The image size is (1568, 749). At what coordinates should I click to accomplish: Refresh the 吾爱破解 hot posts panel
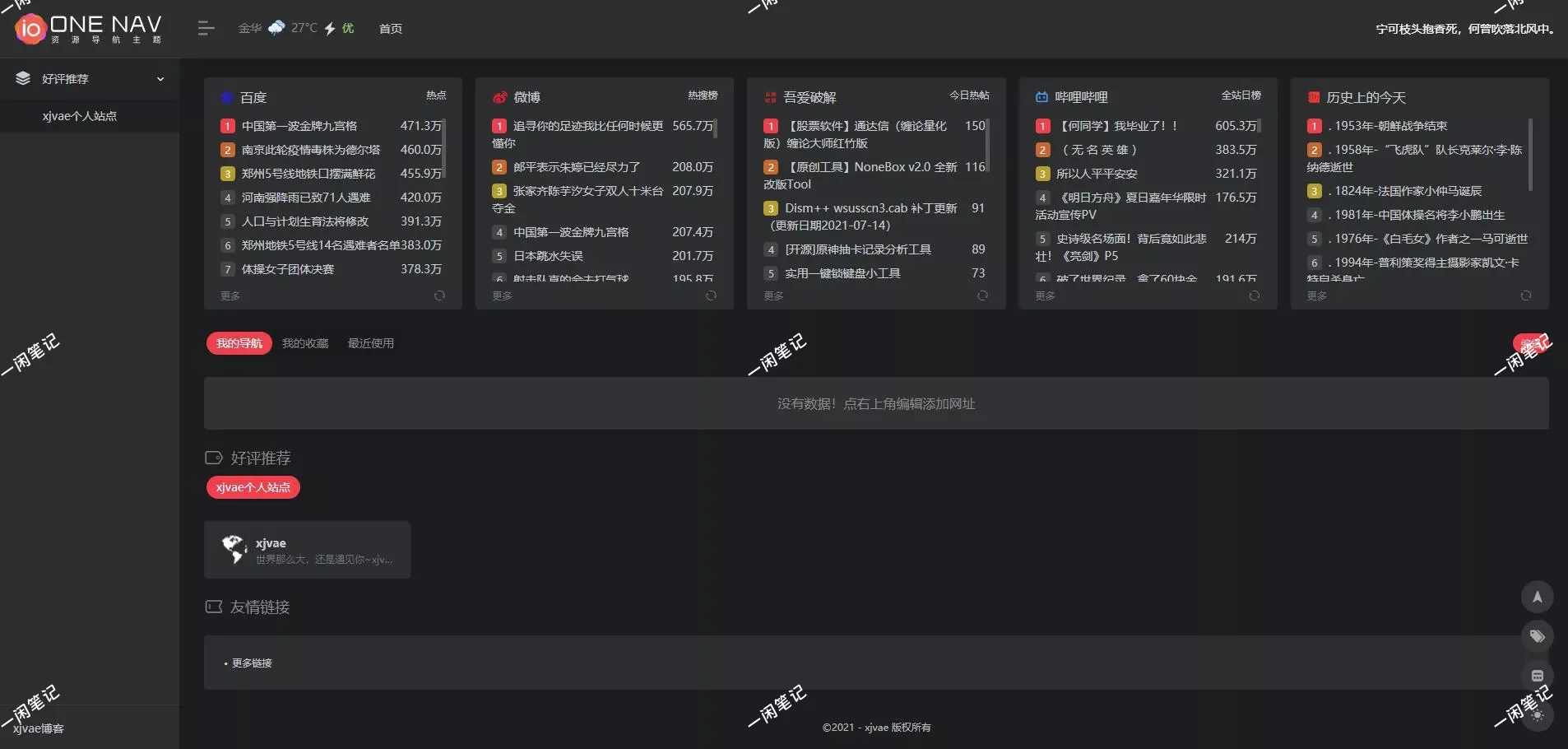982,295
